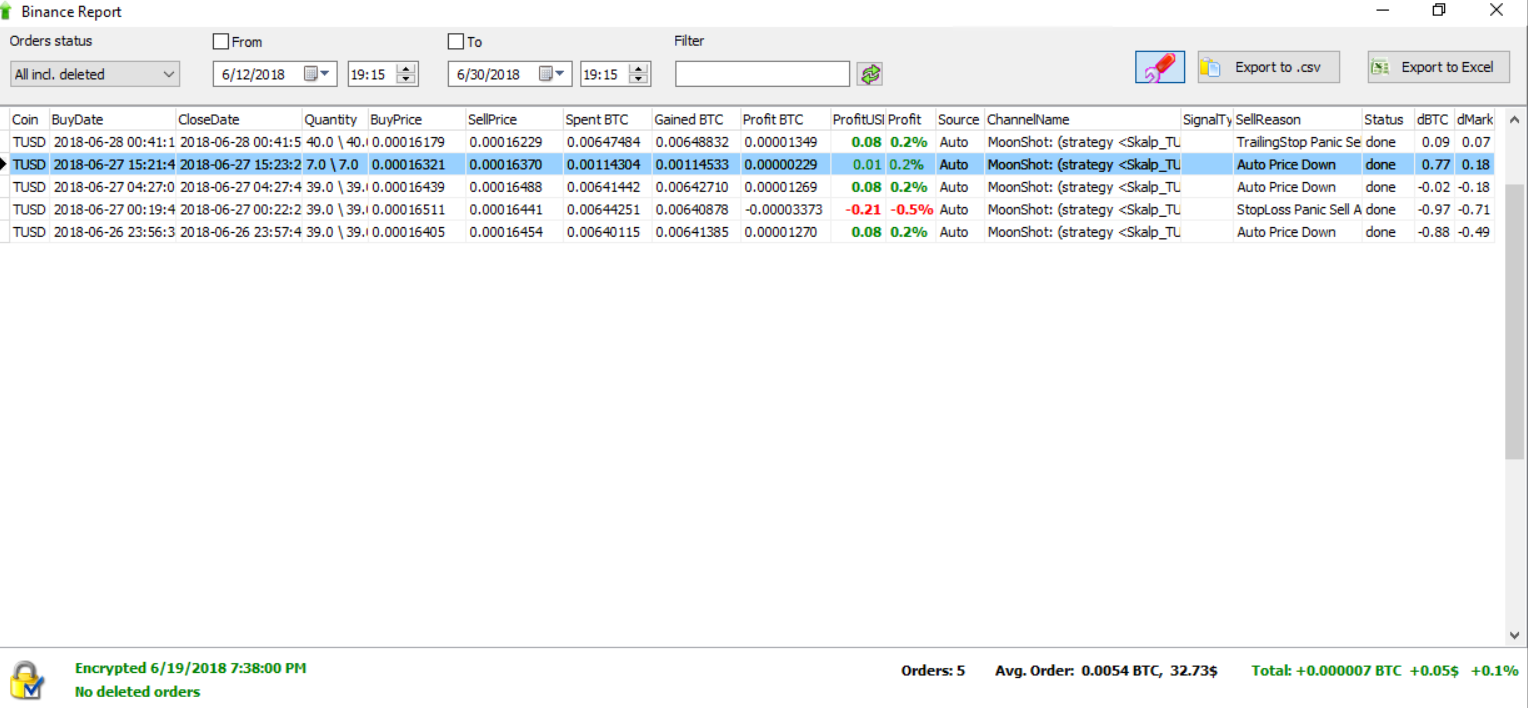Sort by Status column header
The image size is (1528, 708).
point(1387,119)
